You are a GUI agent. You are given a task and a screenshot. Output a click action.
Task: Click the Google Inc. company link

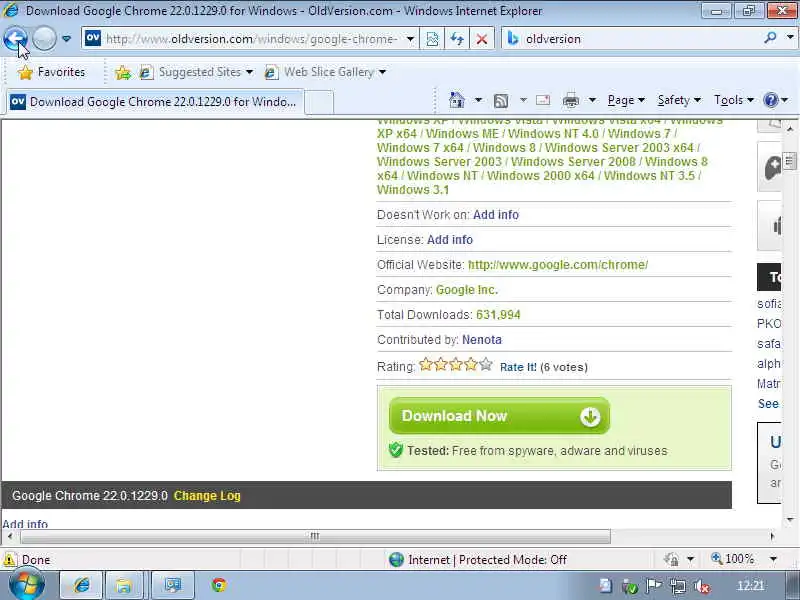click(466, 290)
